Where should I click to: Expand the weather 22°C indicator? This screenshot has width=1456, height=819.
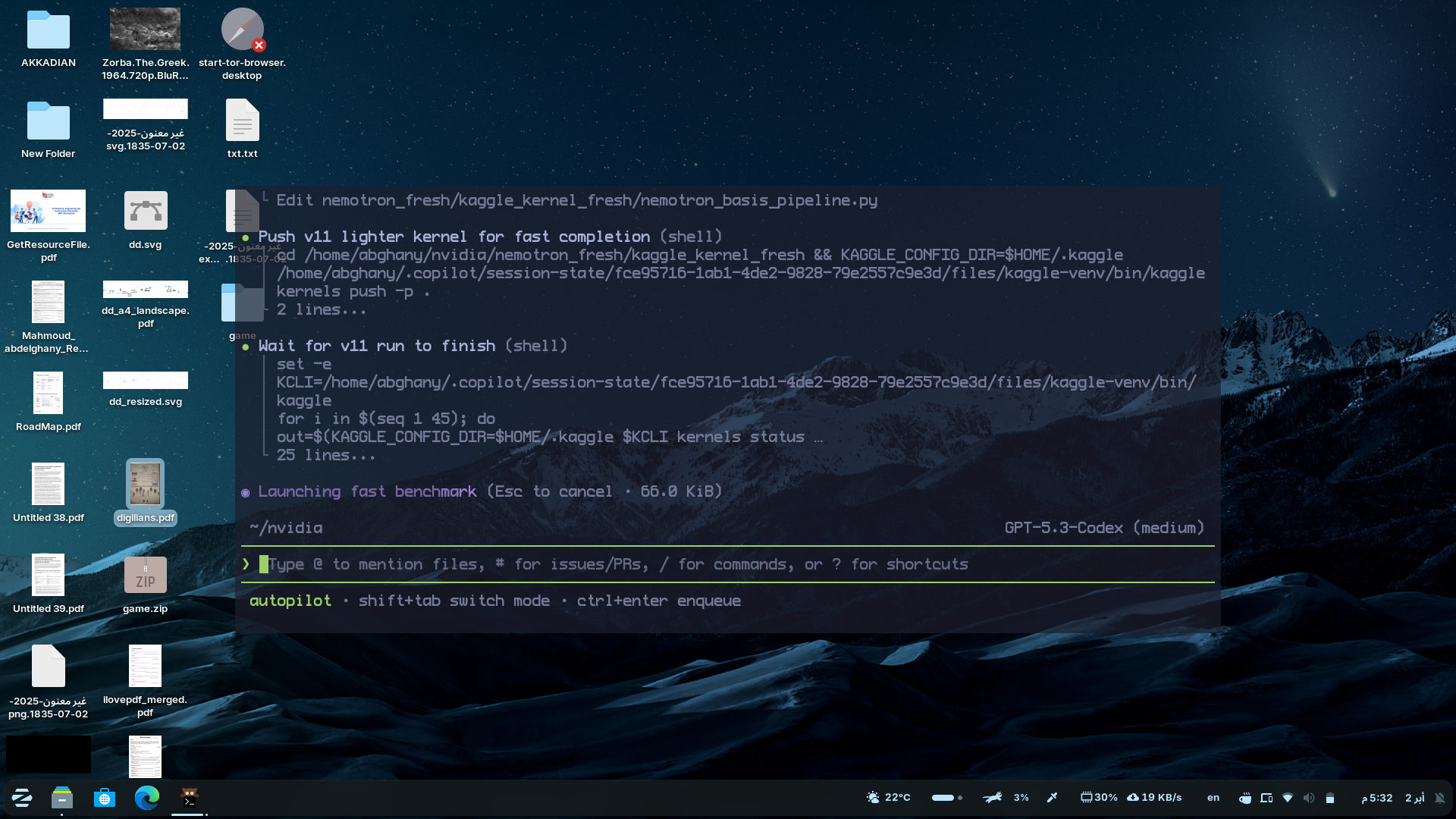click(x=888, y=798)
